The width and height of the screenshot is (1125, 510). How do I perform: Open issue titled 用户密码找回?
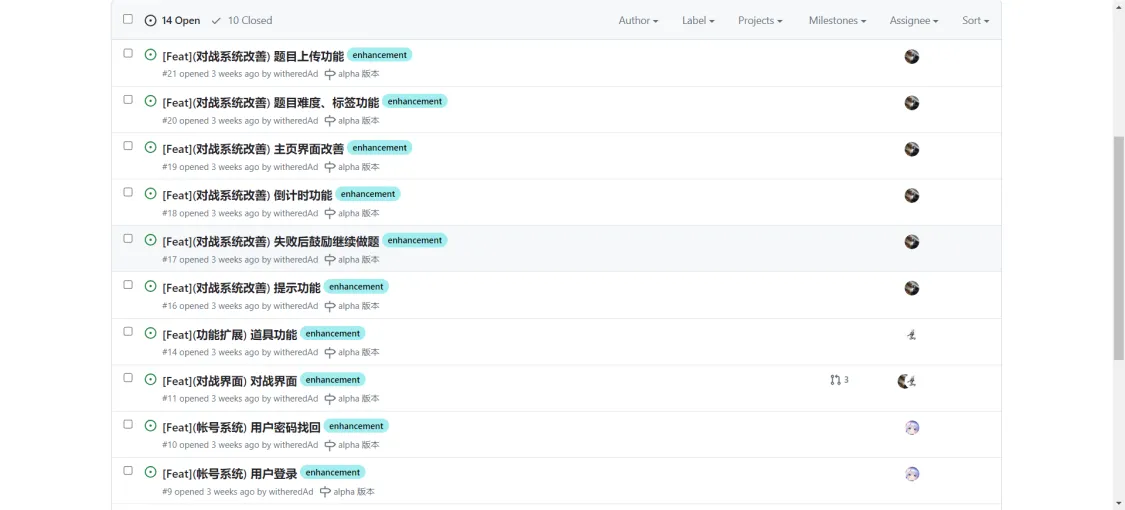(242, 427)
